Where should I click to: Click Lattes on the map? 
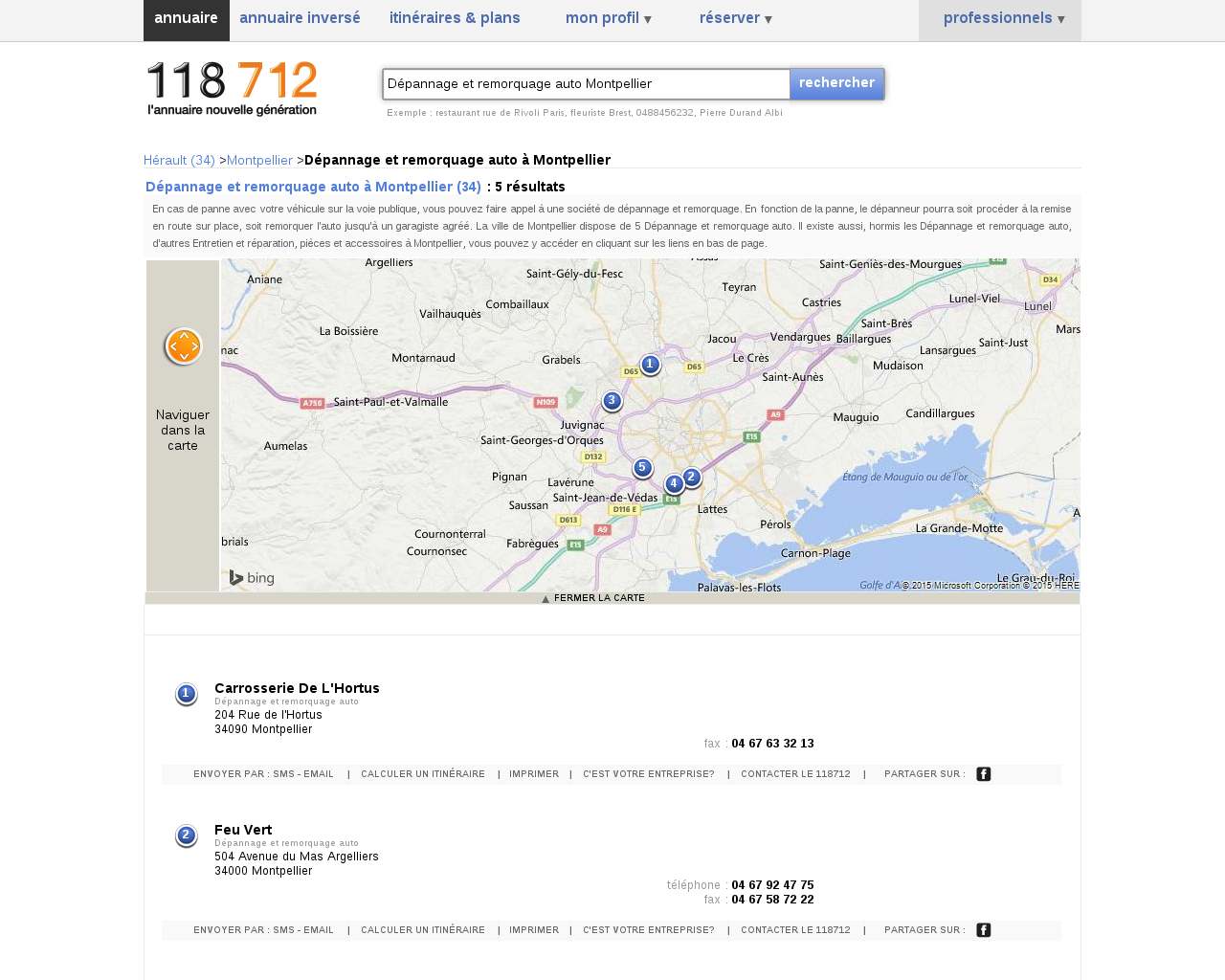coord(712,509)
